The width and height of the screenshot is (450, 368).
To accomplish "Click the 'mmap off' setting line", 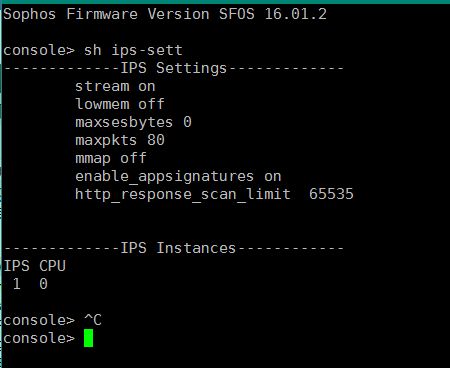I will tap(111, 158).
